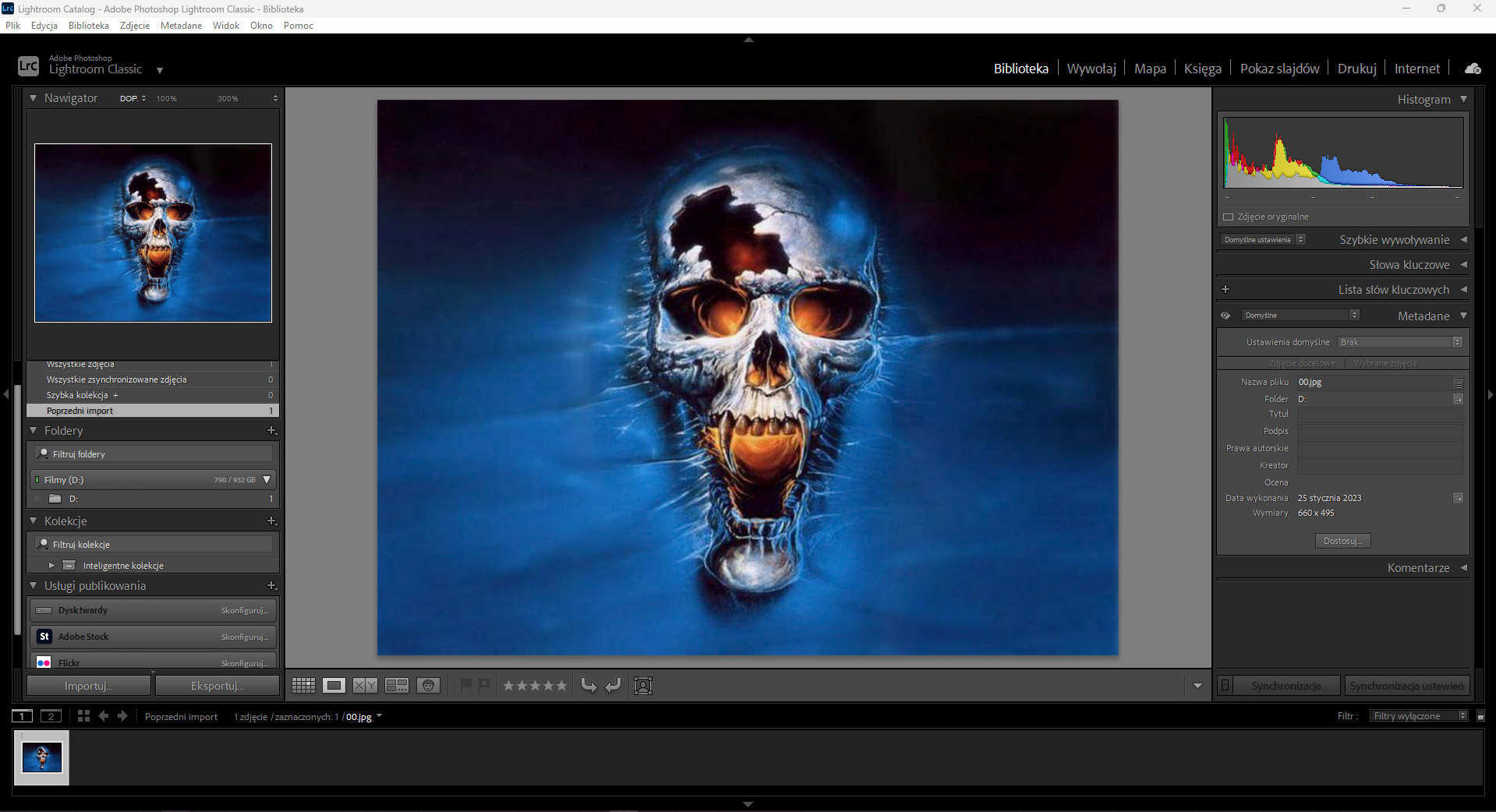Go back with the filmstrip left arrow

(x=104, y=716)
